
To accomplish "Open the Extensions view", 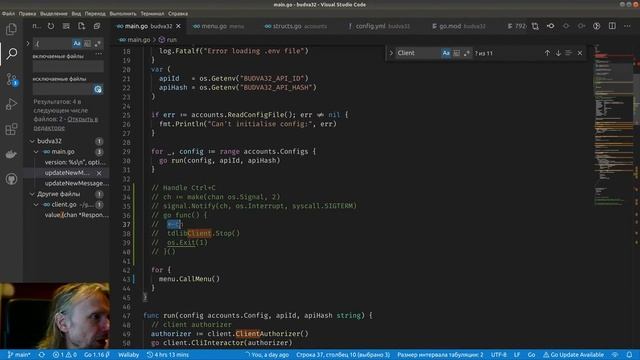I will click(x=11, y=129).
